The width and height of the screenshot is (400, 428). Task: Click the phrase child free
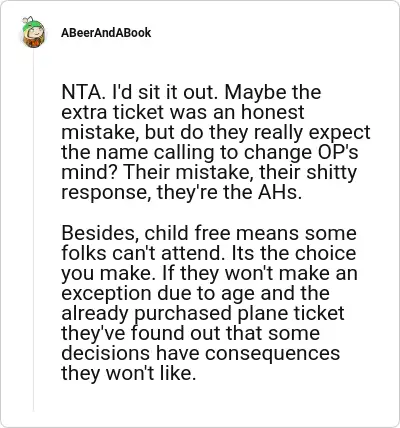[x=187, y=233]
